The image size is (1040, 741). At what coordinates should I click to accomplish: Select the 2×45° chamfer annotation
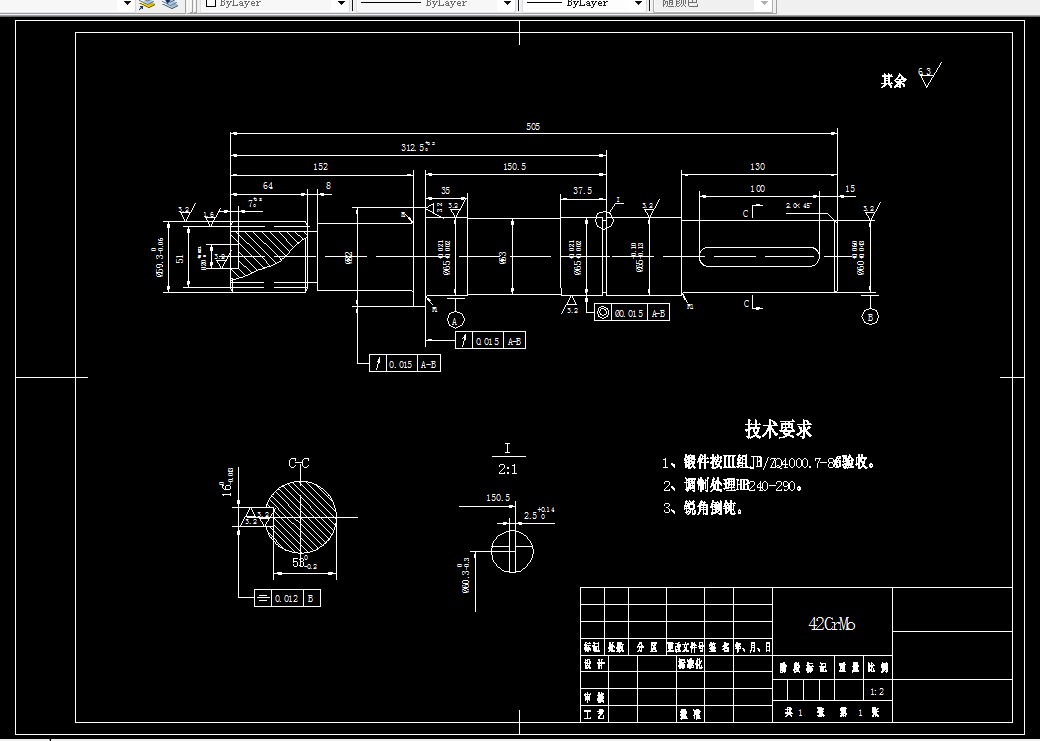[x=799, y=206]
